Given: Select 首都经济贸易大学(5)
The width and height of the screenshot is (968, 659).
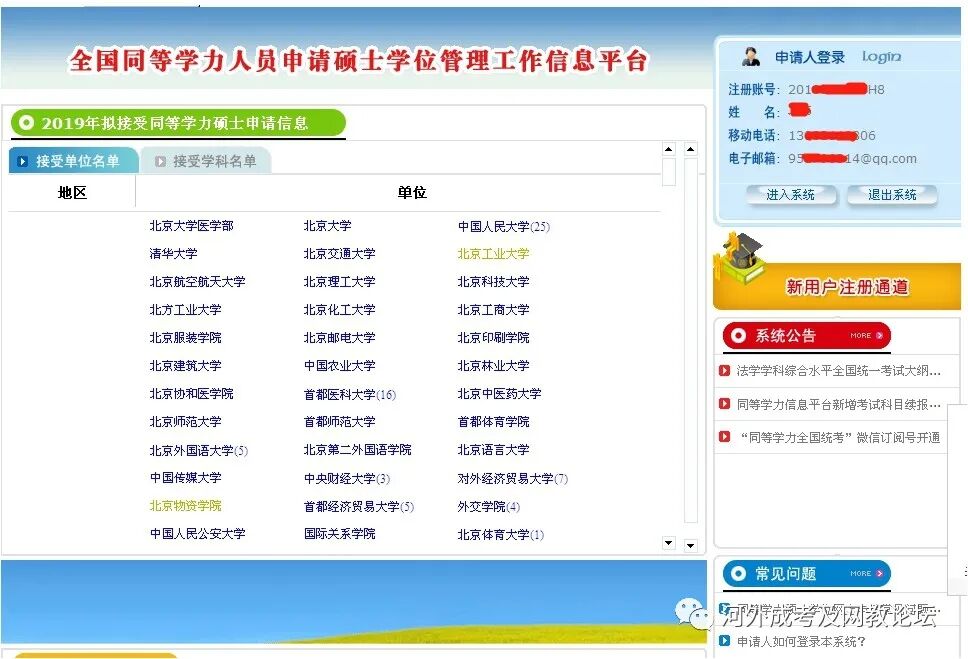Looking at the screenshot, I should [359, 507].
